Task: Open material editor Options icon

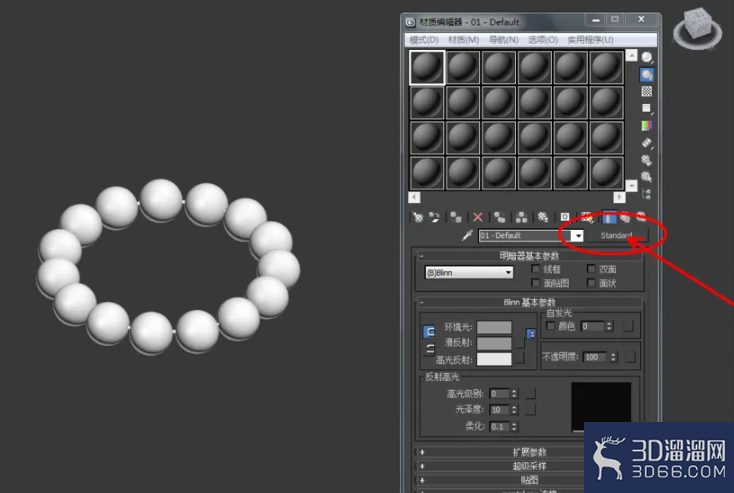Action: pyautogui.click(x=647, y=160)
